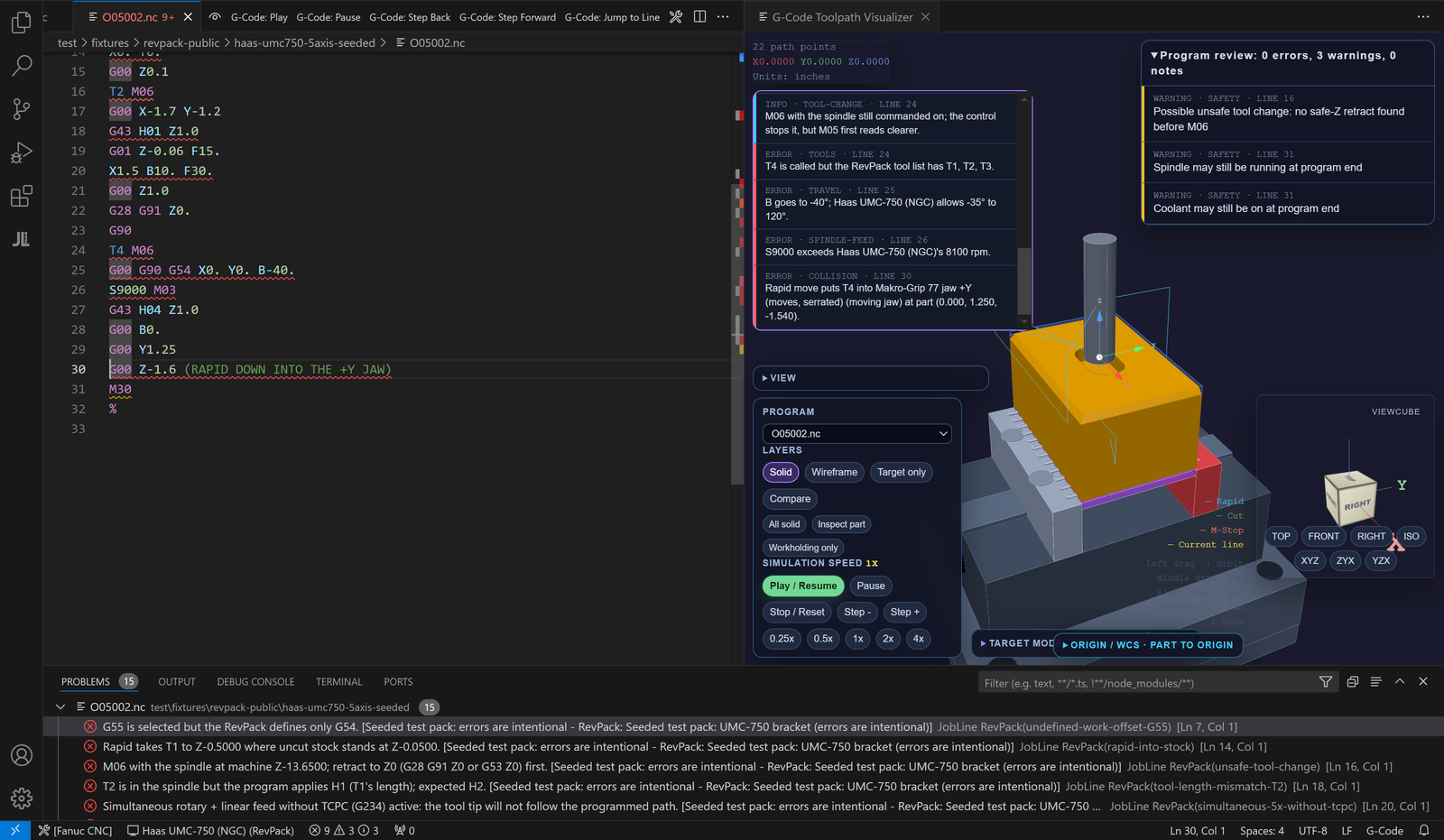
Task: Toggle problems view as table or tree
Action: [1375, 682]
